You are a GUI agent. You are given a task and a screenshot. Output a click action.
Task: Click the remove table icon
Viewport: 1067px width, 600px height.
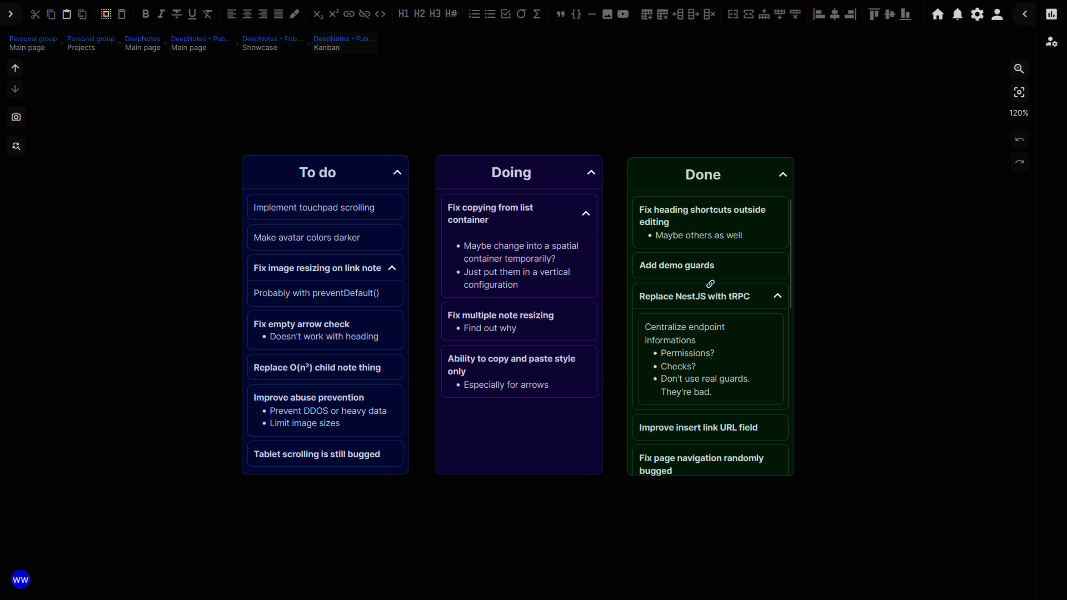click(662, 14)
